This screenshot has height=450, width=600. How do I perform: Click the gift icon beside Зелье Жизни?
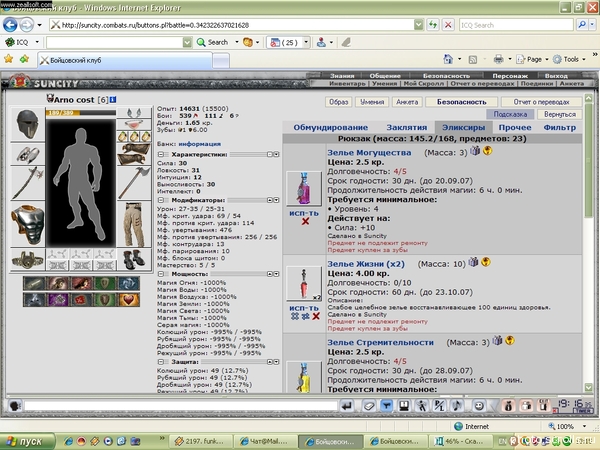473,262
